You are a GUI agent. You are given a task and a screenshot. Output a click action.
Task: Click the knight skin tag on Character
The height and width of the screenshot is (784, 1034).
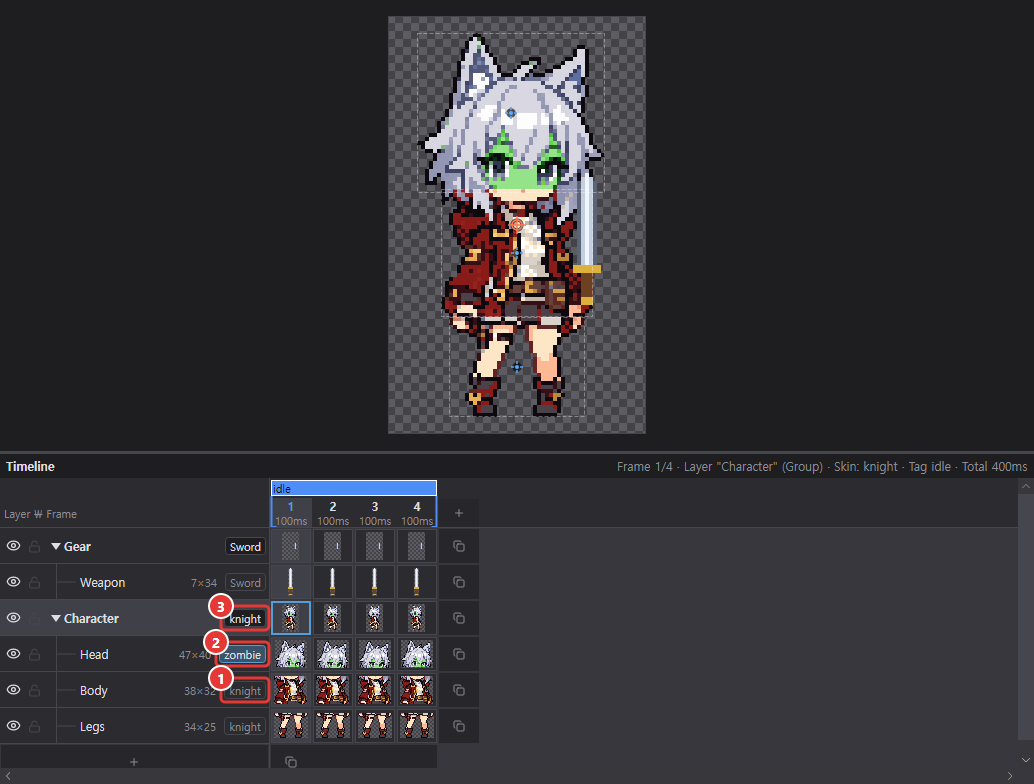(x=245, y=619)
